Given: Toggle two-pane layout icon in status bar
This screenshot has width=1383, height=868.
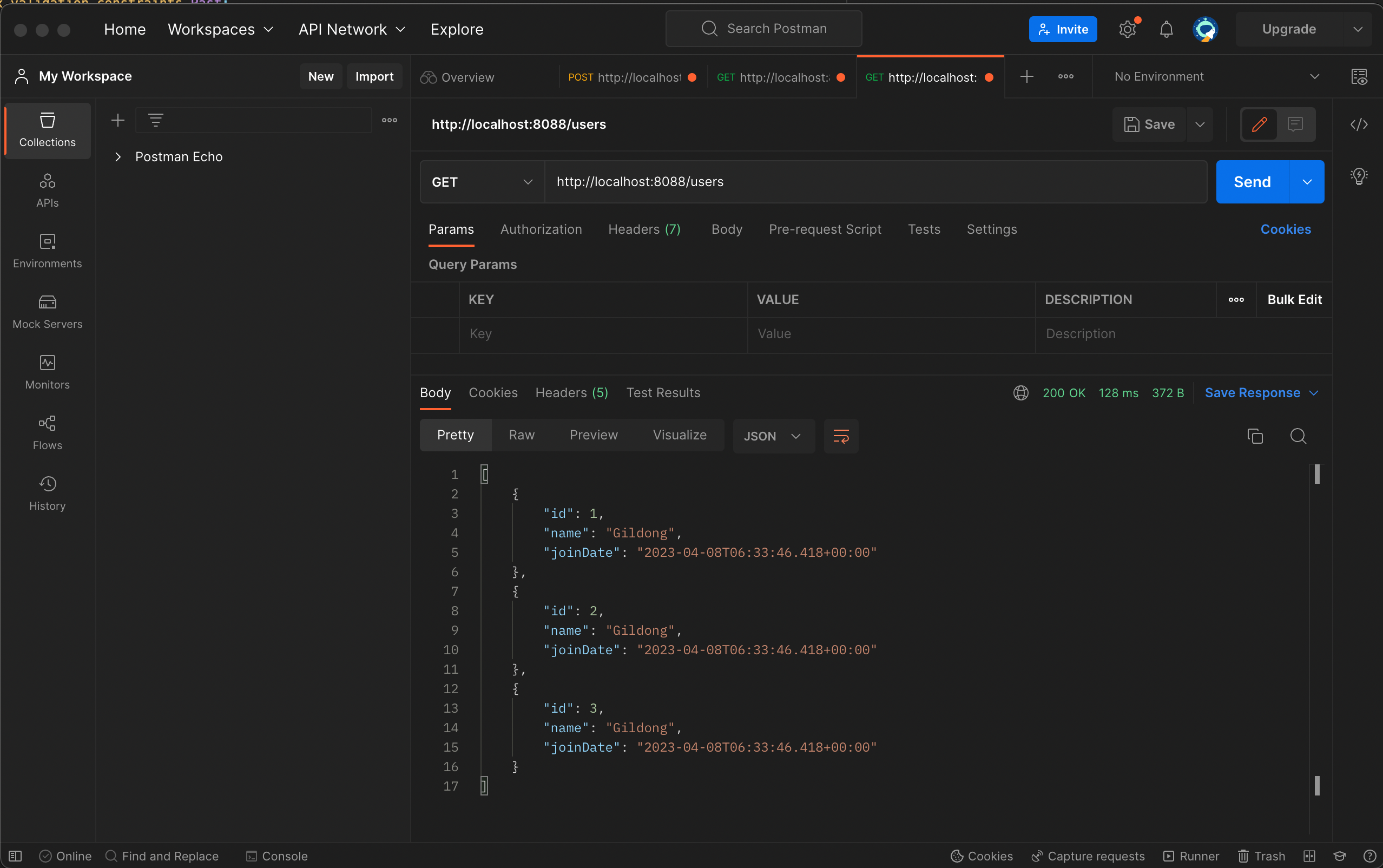Looking at the screenshot, I should click(1309, 856).
